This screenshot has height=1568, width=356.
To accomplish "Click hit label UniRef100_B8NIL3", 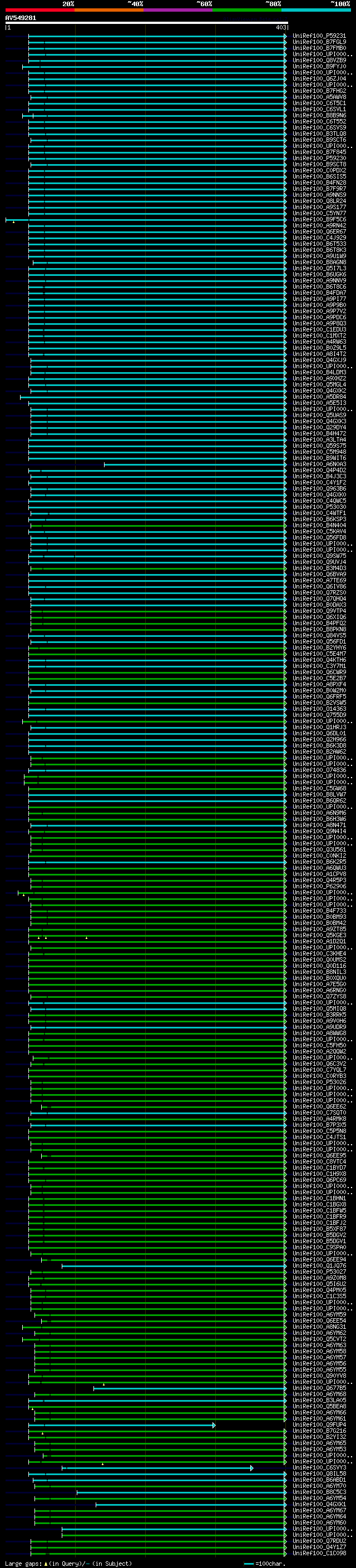I will 319,972.
